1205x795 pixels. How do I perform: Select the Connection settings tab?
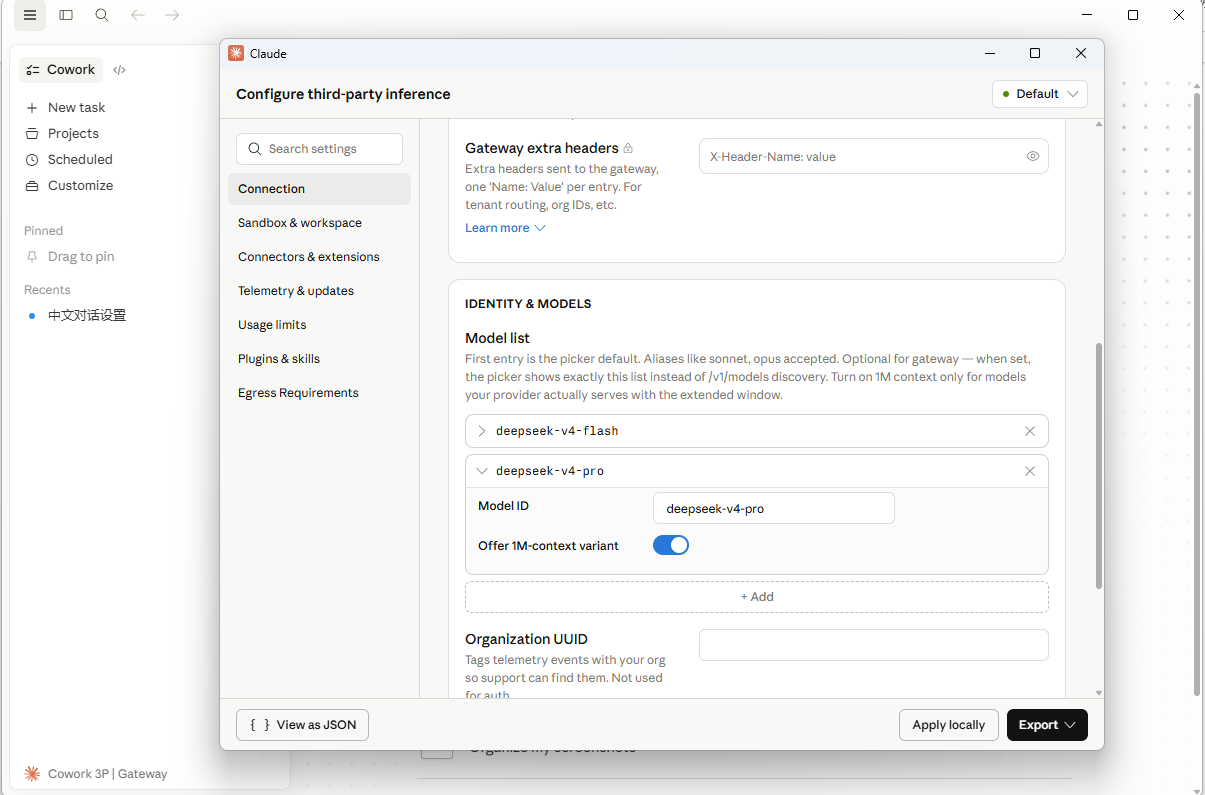click(x=319, y=189)
